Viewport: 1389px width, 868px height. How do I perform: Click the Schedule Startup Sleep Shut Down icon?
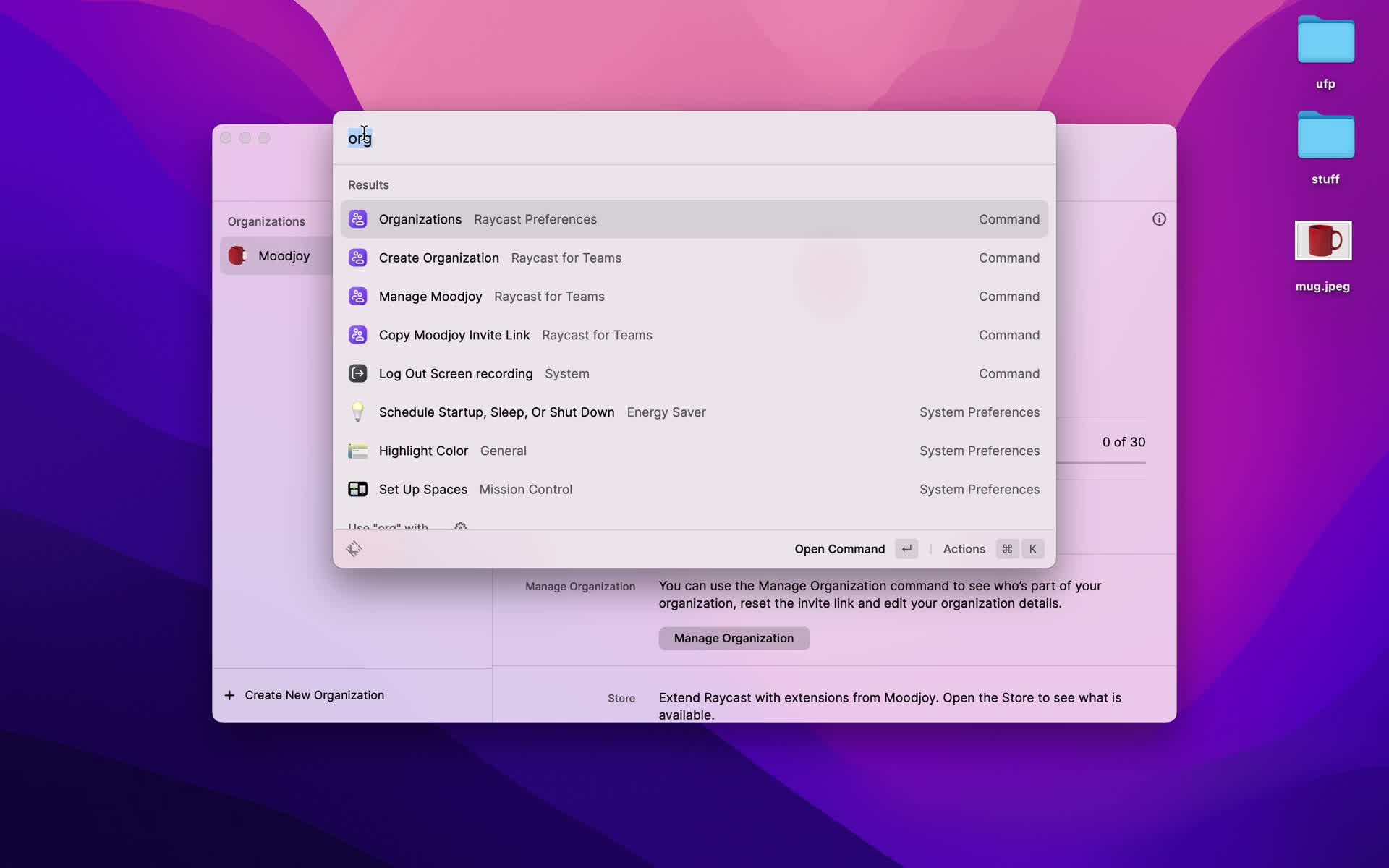(x=358, y=411)
